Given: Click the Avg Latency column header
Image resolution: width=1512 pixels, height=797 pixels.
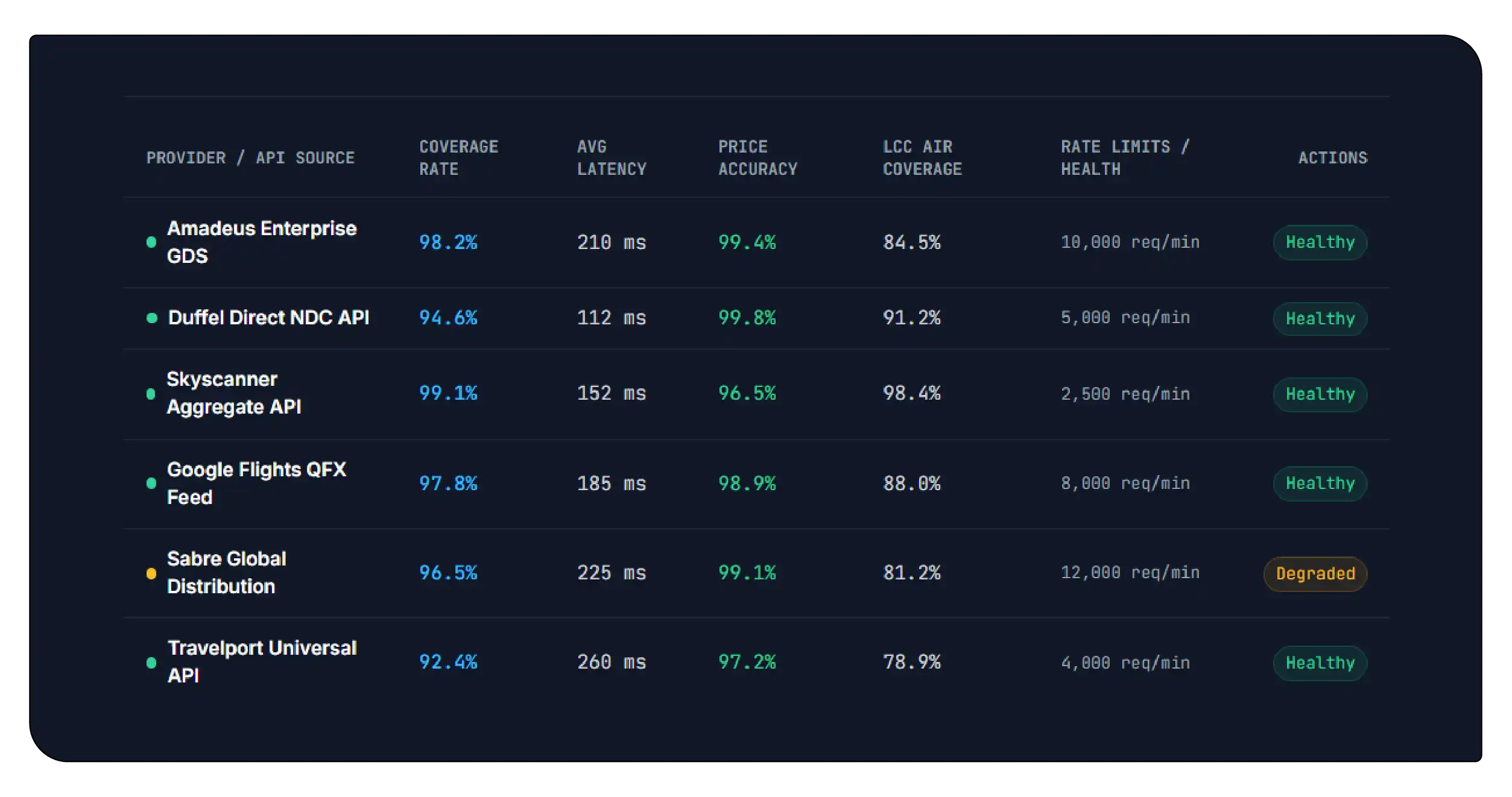Looking at the screenshot, I should 612,158.
